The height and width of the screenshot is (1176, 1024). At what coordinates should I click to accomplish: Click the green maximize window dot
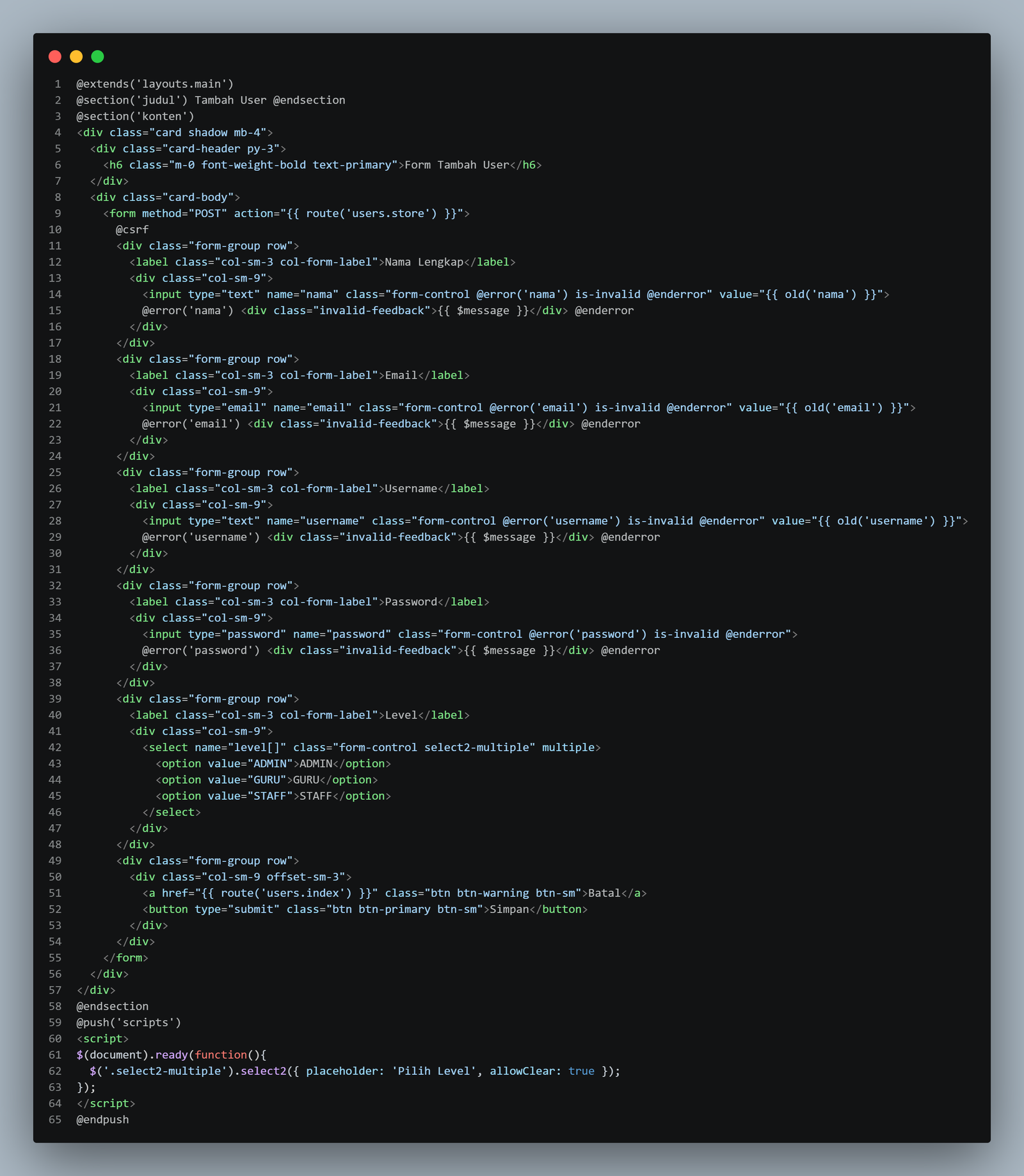pos(97,56)
